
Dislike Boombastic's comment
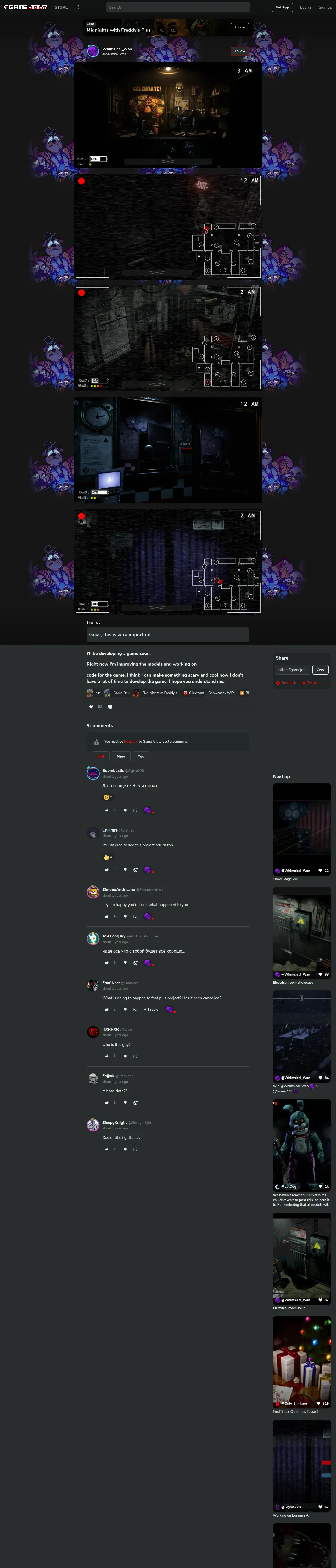pos(126,810)
